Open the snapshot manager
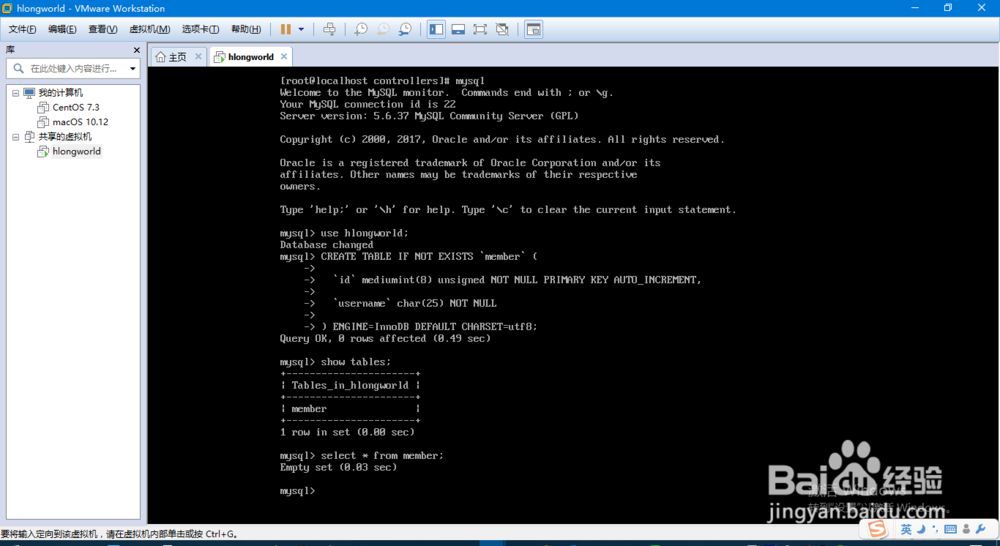Image resolution: width=1000 pixels, height=546 pixels. click(405, 29)
